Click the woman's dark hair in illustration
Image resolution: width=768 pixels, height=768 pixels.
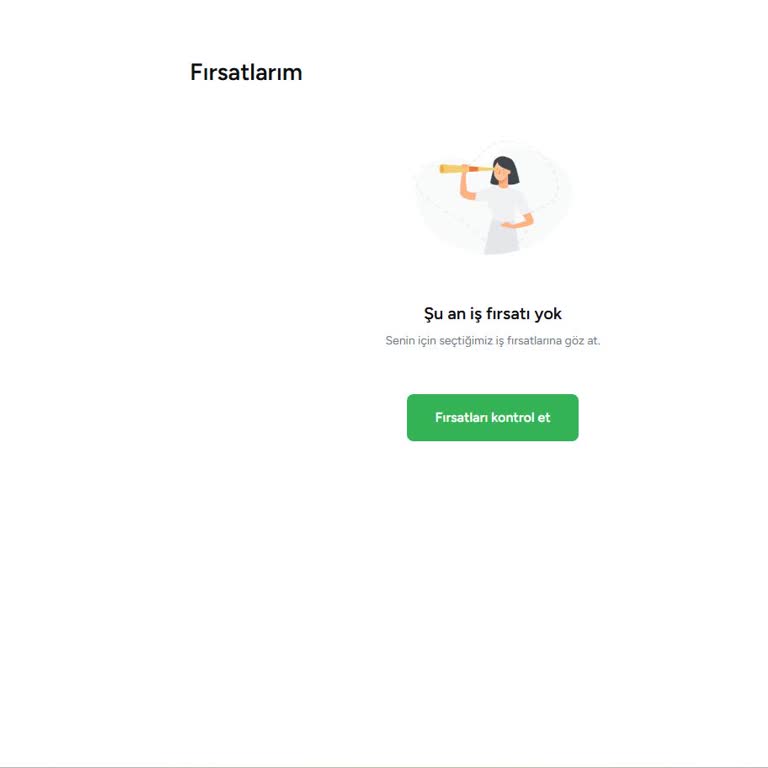(506, 170)
